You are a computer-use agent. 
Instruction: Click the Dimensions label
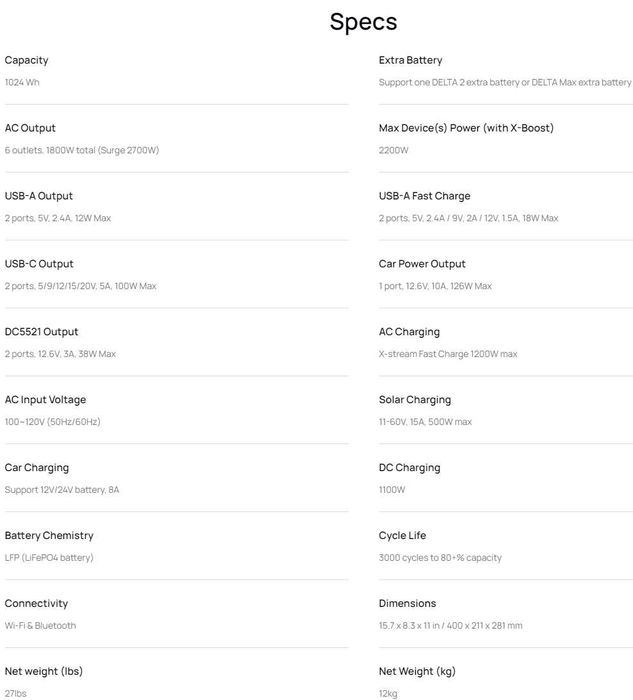click(x=407, y=604)
